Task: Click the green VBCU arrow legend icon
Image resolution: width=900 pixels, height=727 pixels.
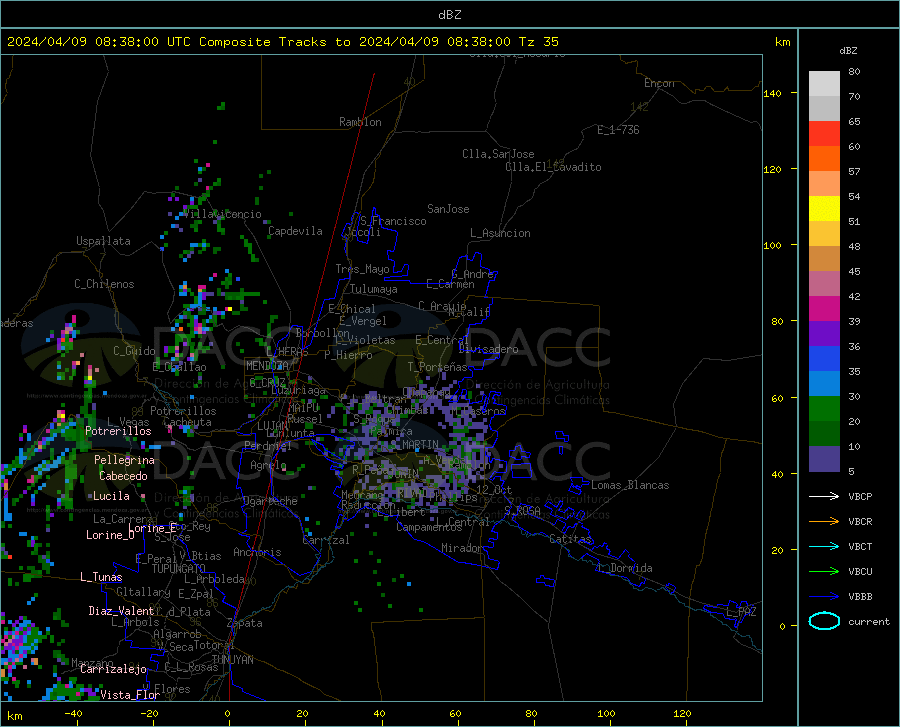Action: pyautogui.click(x=824, y=572)
